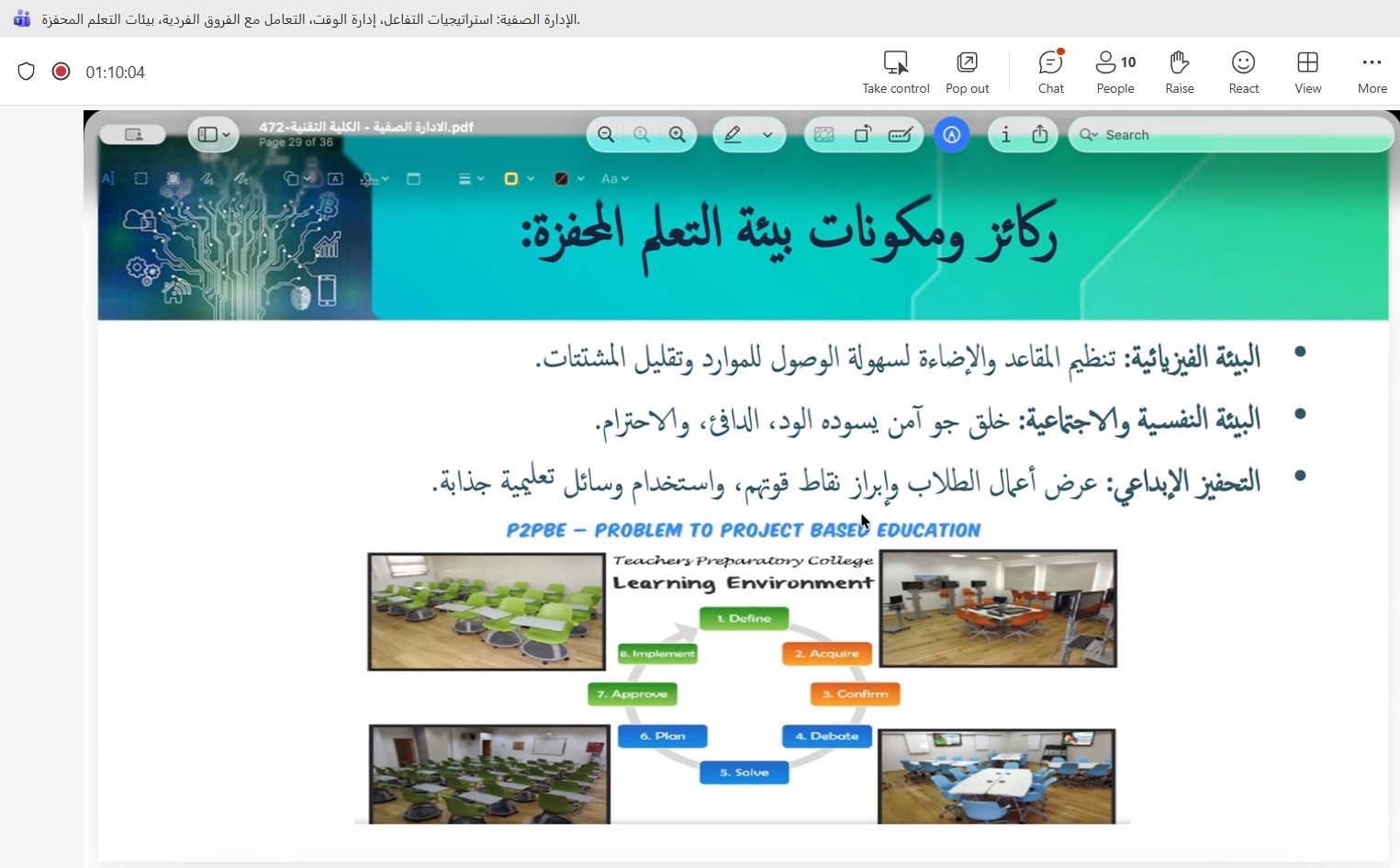
Task: Click the Share icon in Preview toolbar
Action: tap(1040, 135)
